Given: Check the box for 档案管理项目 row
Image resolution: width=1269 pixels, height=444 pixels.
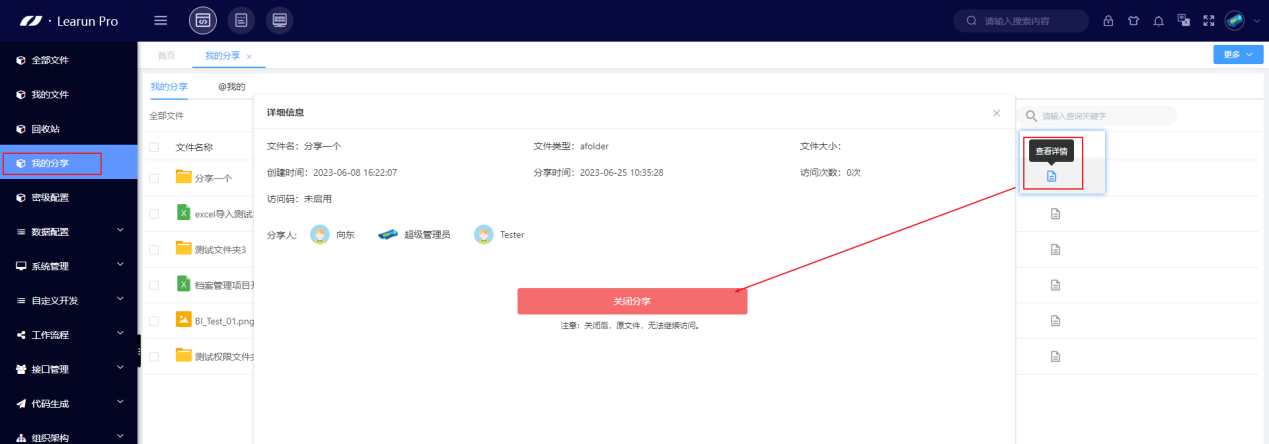Looking at the screenshot, I should click(154, 285).
